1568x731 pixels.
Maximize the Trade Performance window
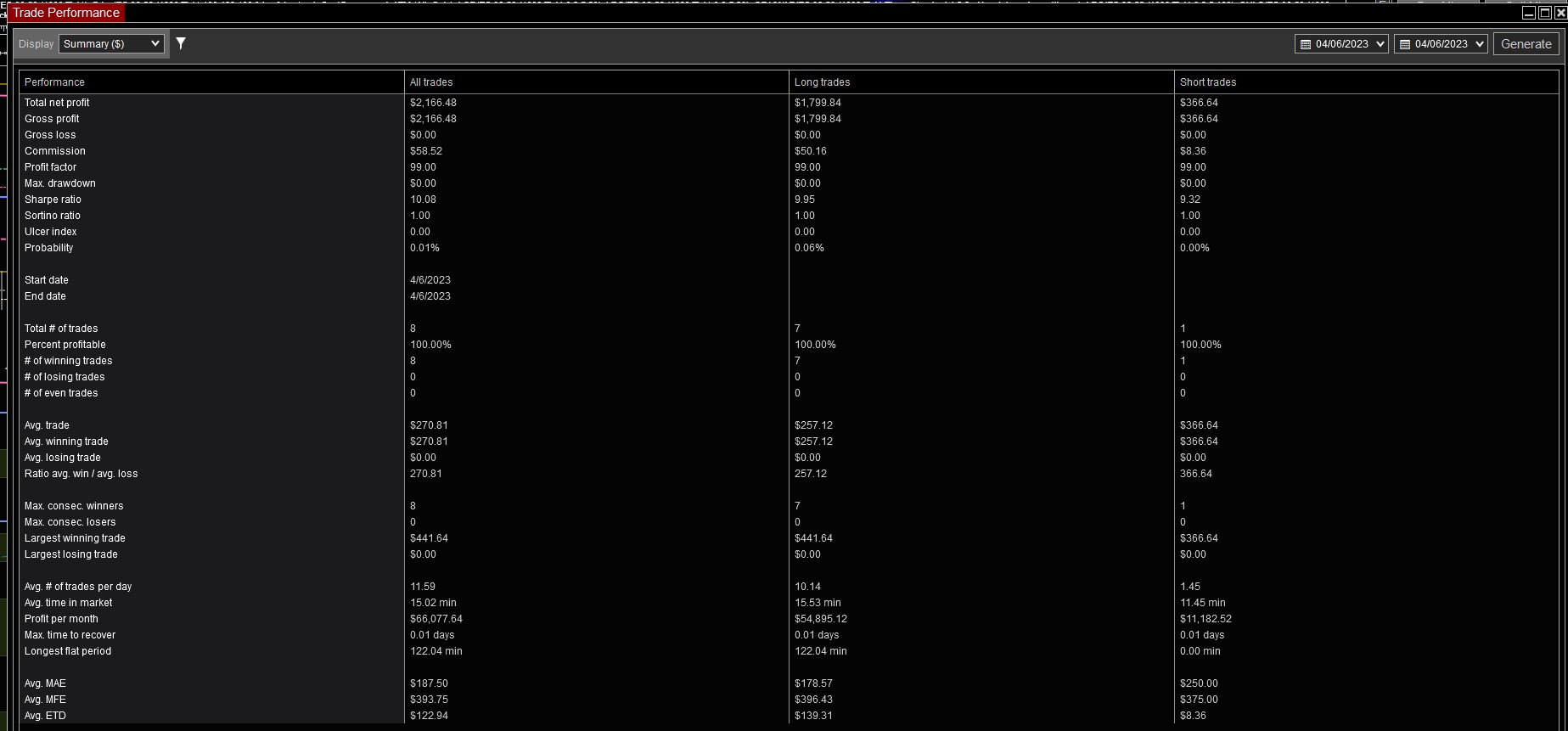coord(1544,13)
